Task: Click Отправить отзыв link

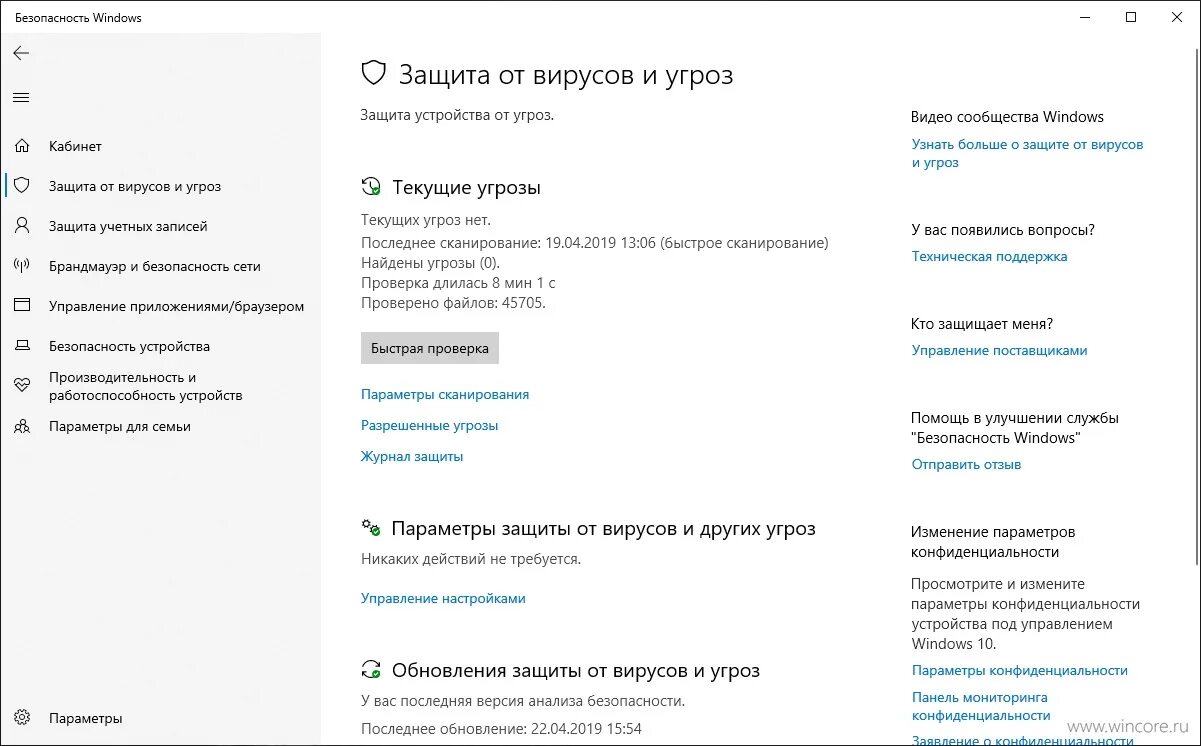Action: pyautogui.click(x=966, y=464)
